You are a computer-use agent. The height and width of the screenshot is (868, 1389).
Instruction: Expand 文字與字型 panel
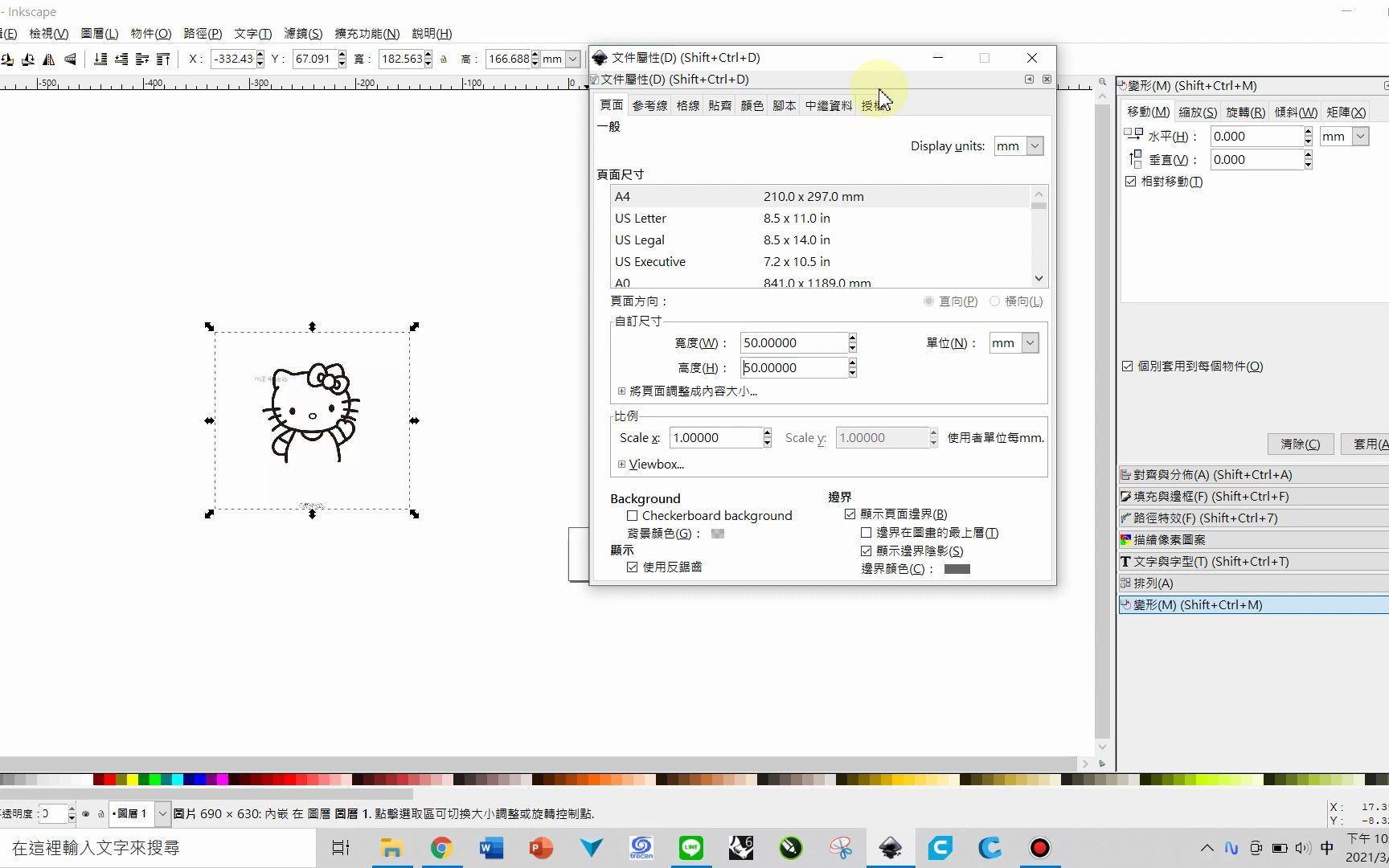tap(1253, 562)
